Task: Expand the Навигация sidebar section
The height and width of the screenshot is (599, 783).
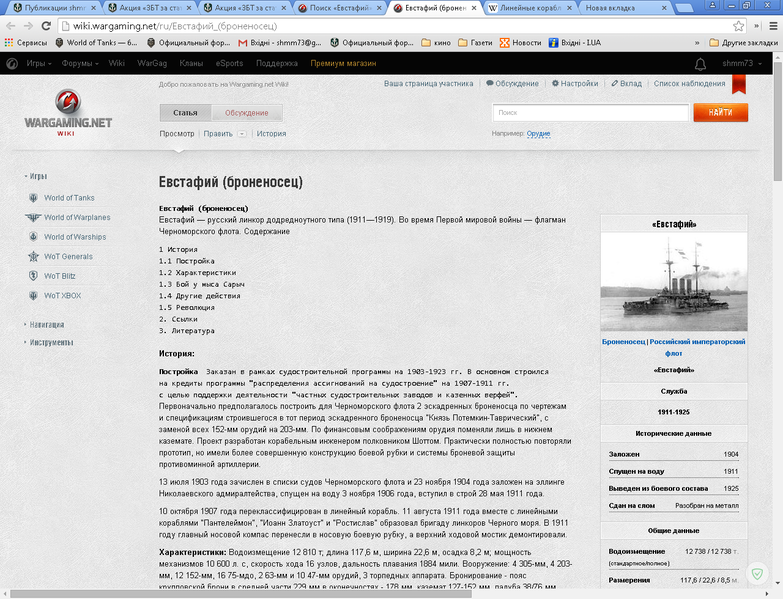Action: 44,324
